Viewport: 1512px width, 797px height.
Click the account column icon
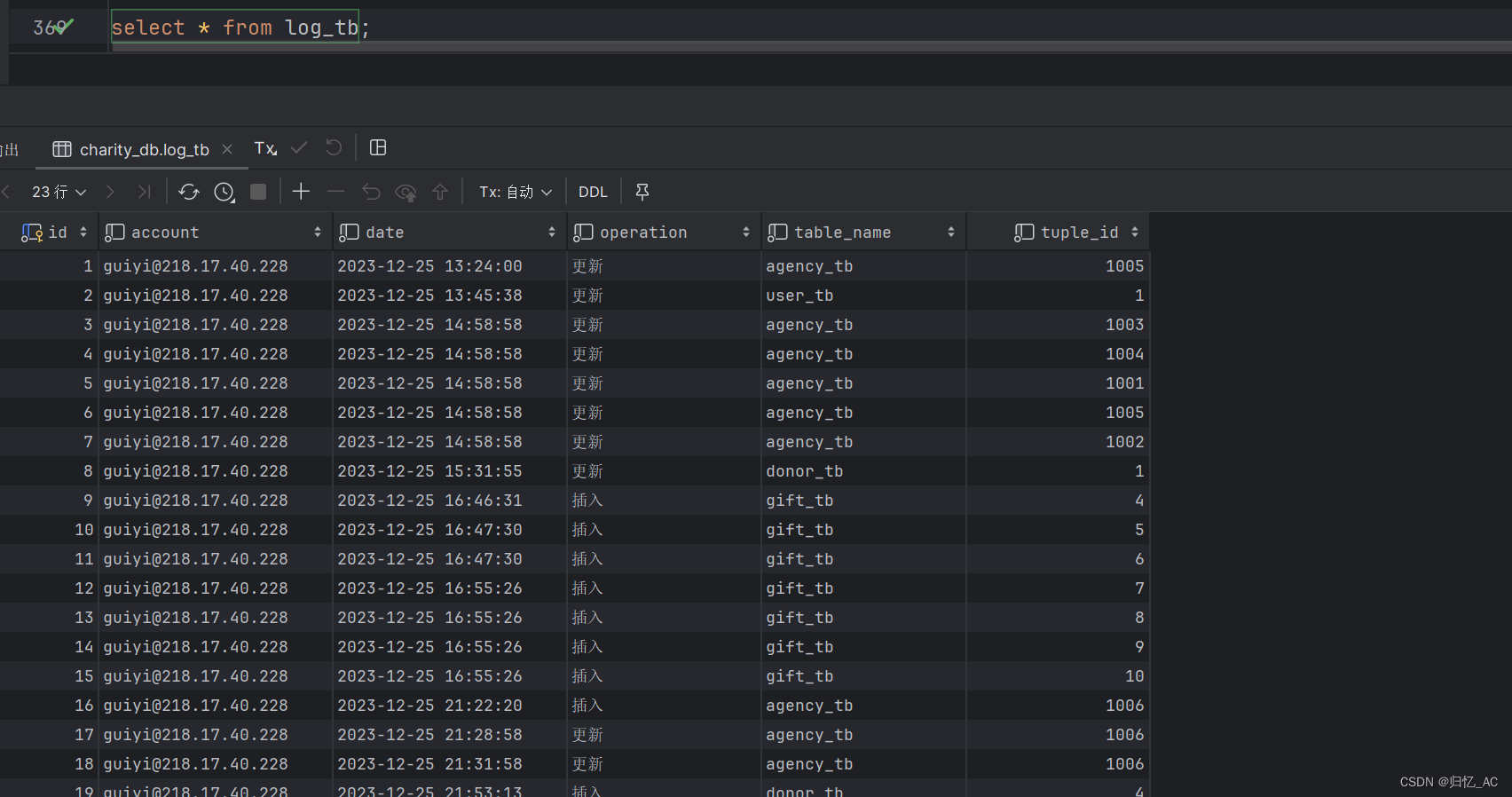[x=114, y=233]
